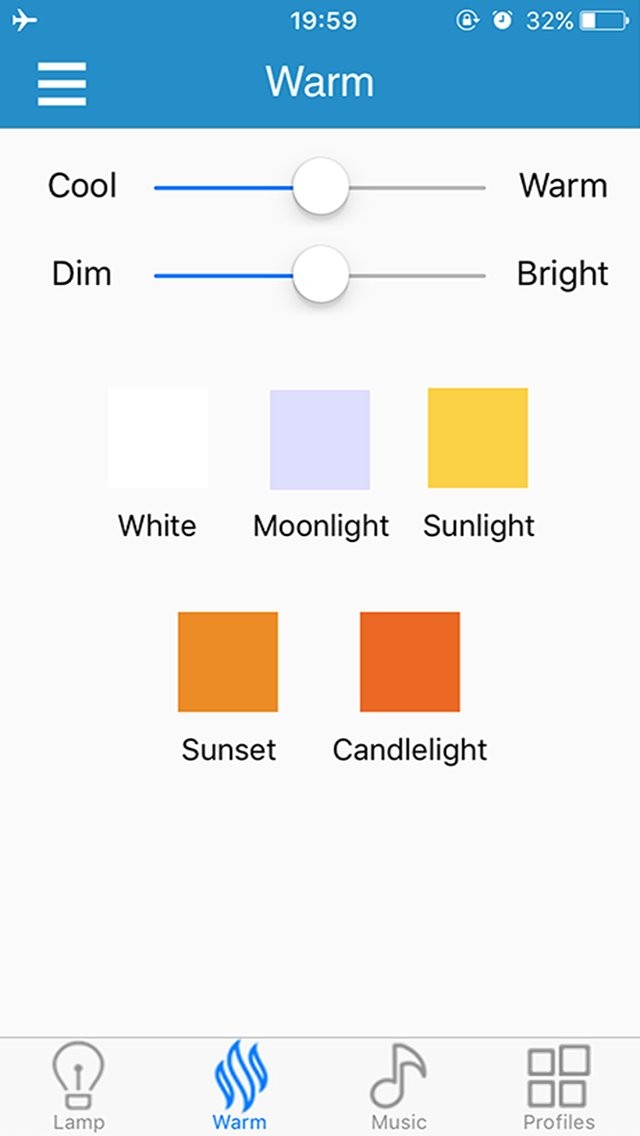The height and width of the screenshot is (1136, 640).
Task: Tap the Candlelight label text
Action: tap(410, 750)
